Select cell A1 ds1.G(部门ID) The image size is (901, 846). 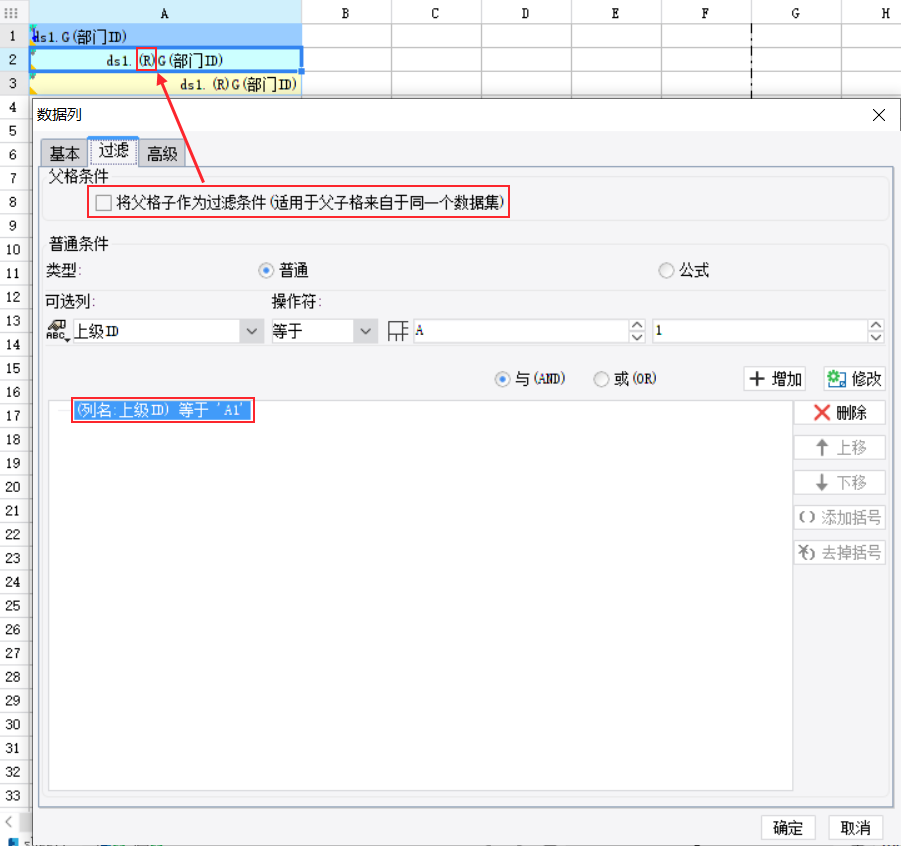(165, 36)
